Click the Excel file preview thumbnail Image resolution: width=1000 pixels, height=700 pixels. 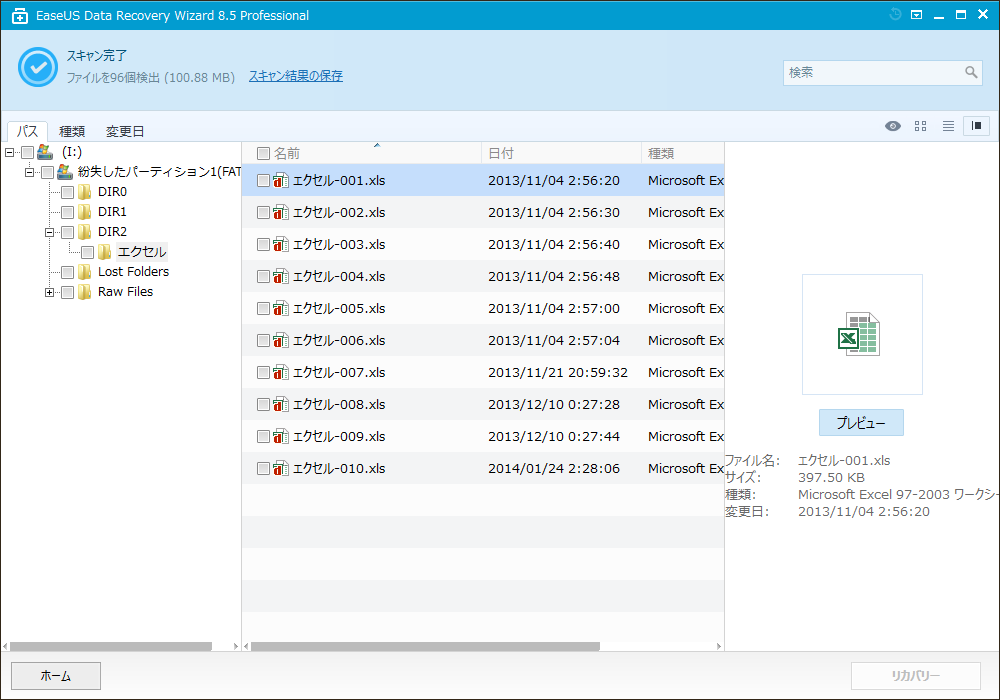[x=862, y=334]
